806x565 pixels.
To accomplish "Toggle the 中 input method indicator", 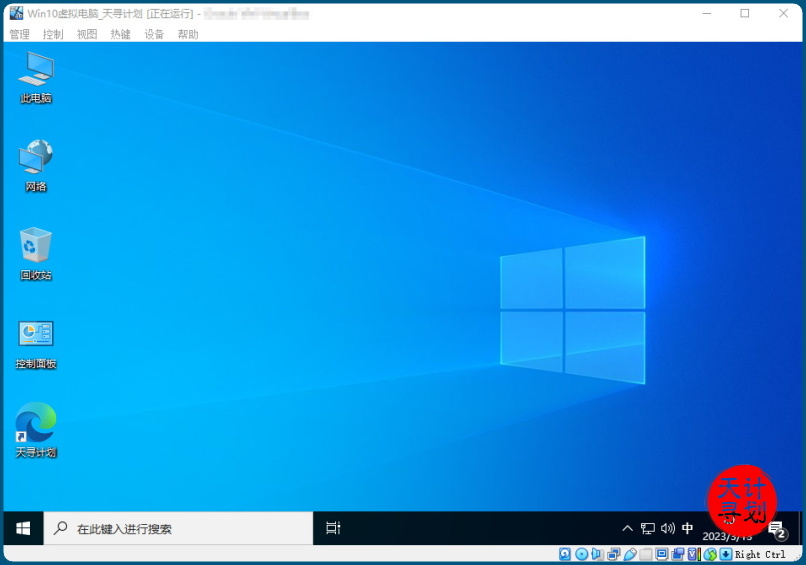I will [687, 528].
